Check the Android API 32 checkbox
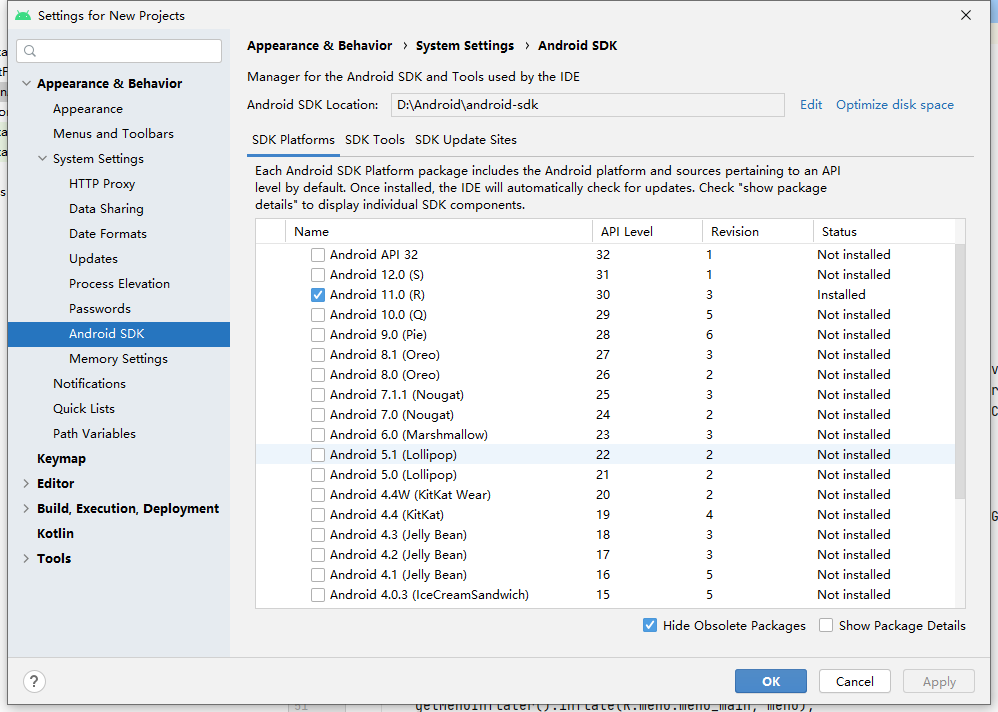998x712 pixels. coord(318,255)
